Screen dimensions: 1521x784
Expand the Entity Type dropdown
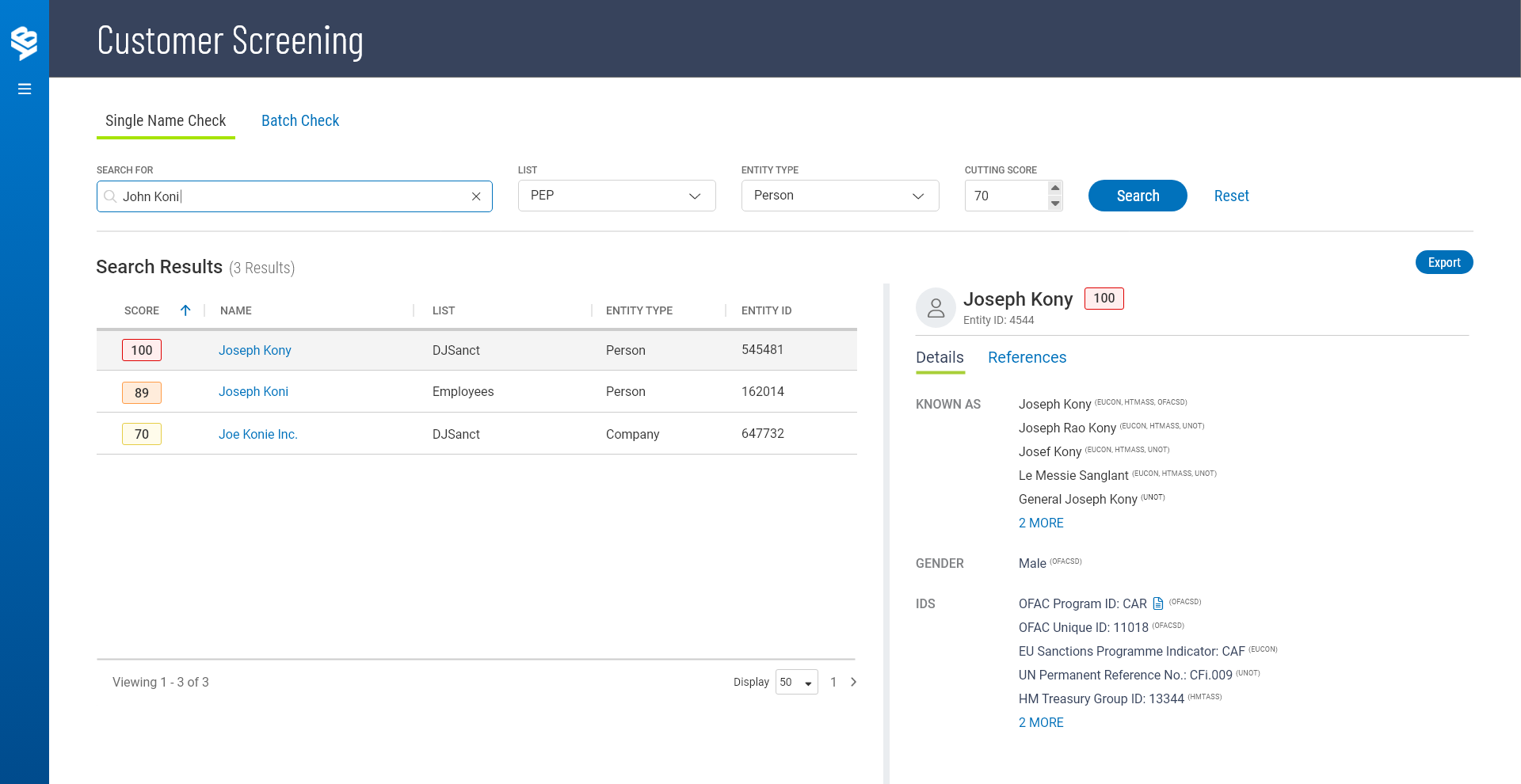(x=840, y=196)
